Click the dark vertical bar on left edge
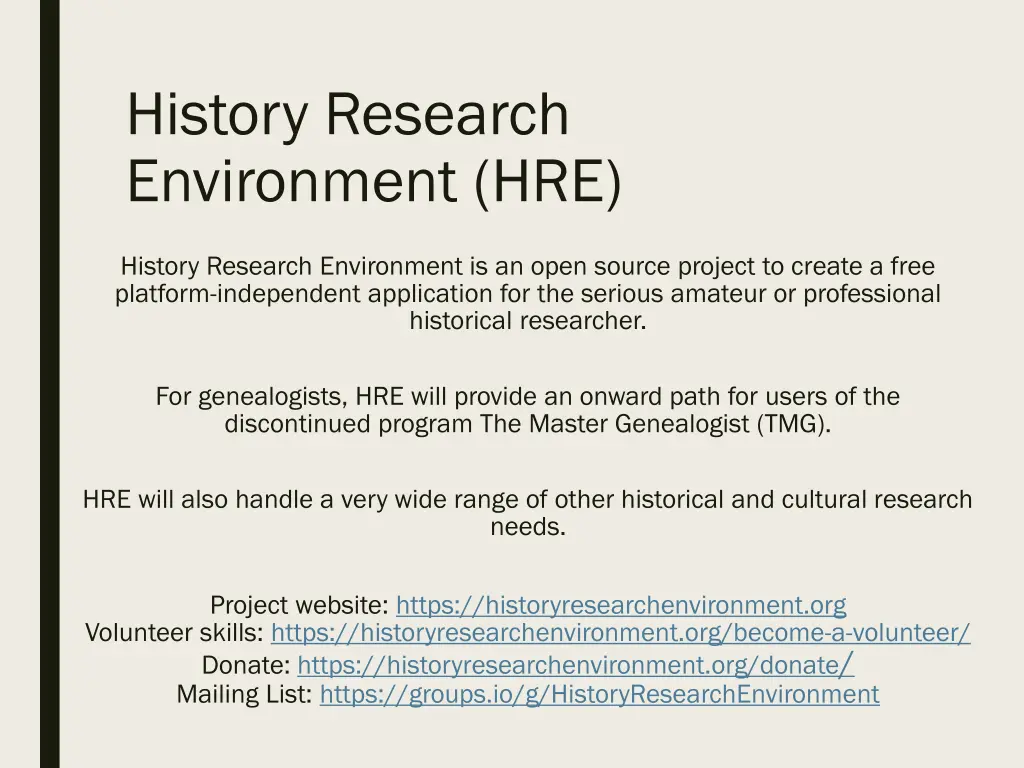 tap(49, 384)
